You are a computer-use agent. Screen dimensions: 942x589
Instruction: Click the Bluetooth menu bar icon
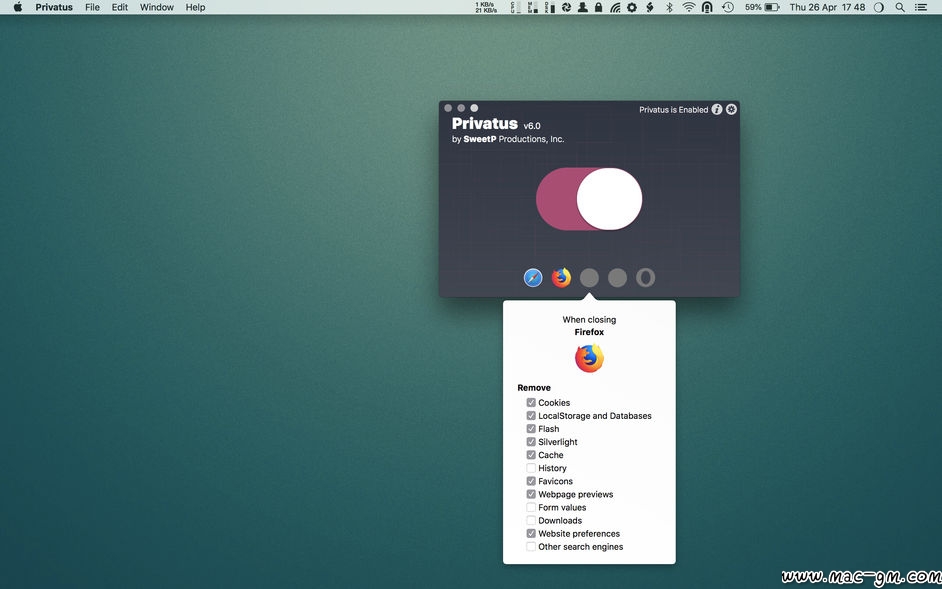669,7
